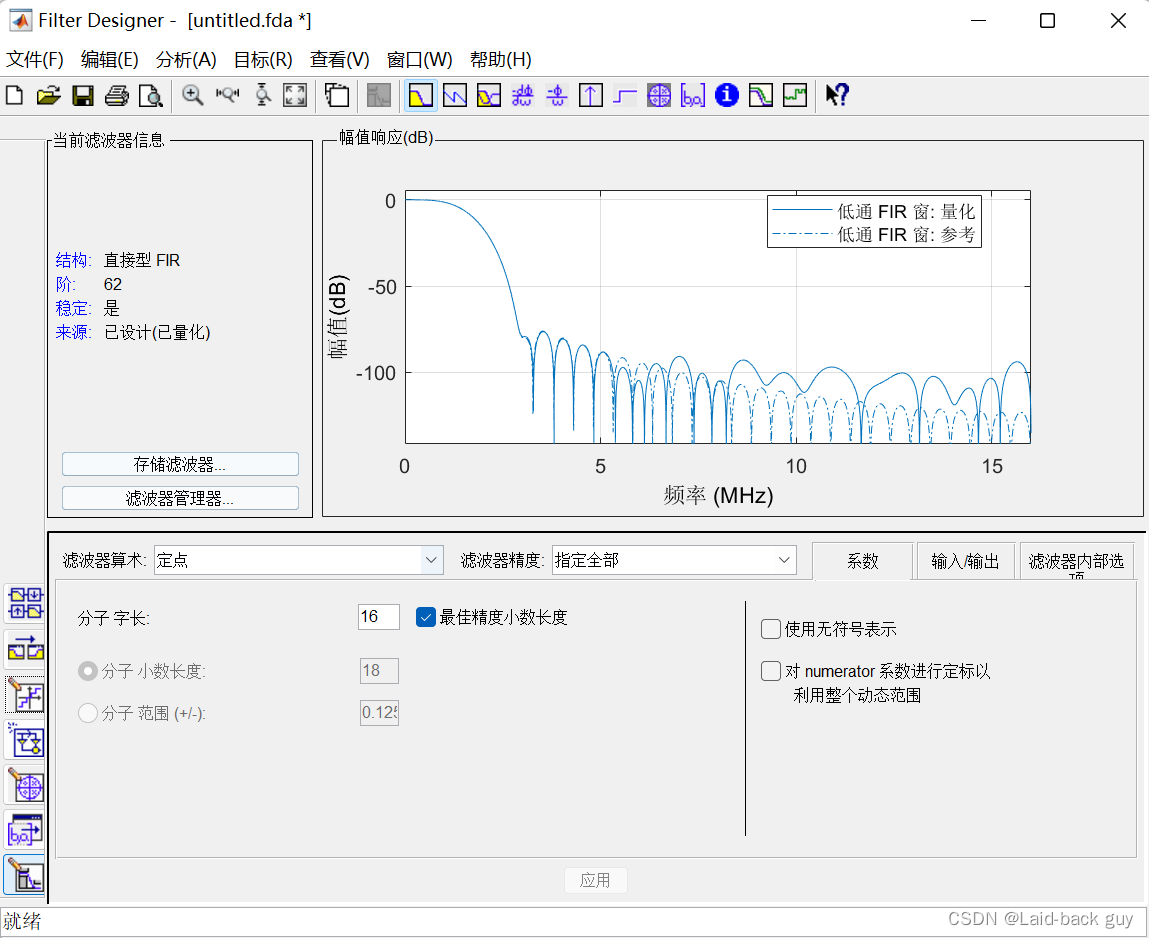
Task: Select the Realize Model sidebar icon
Action: click(24, 742)
